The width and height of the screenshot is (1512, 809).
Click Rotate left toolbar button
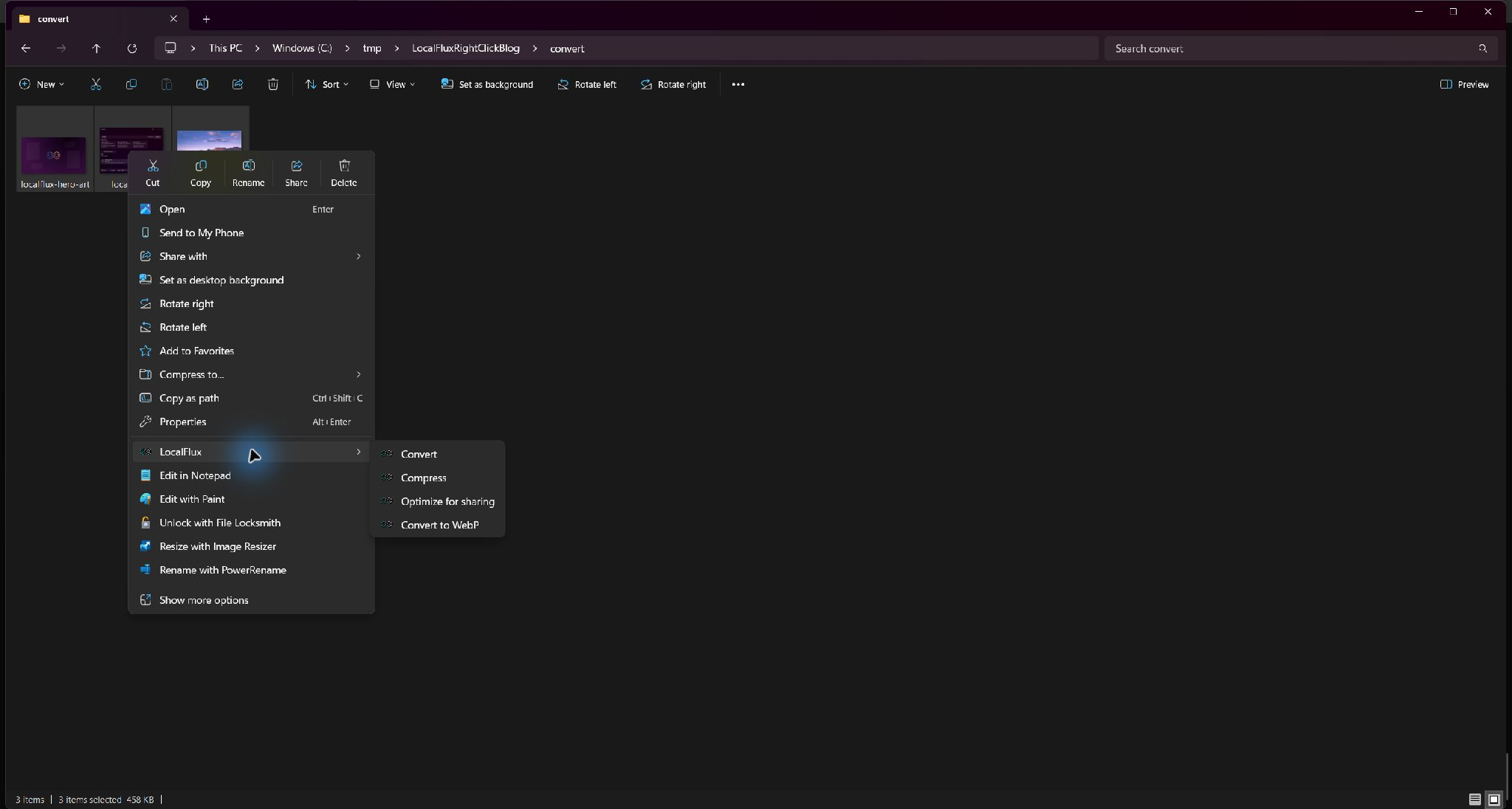click(x=587, y=84)
